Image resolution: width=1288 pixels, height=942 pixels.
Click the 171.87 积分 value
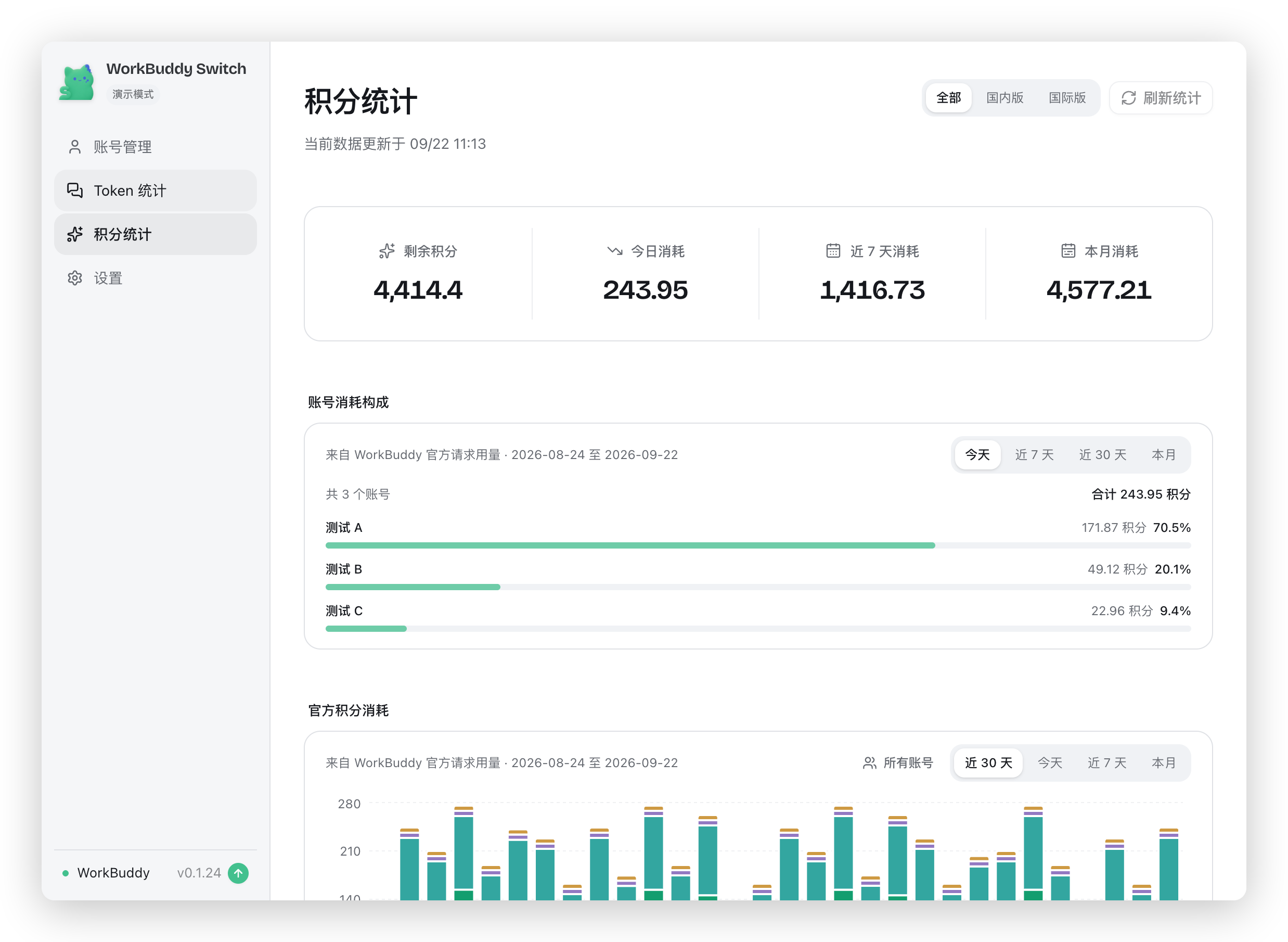click(1114, 528)
